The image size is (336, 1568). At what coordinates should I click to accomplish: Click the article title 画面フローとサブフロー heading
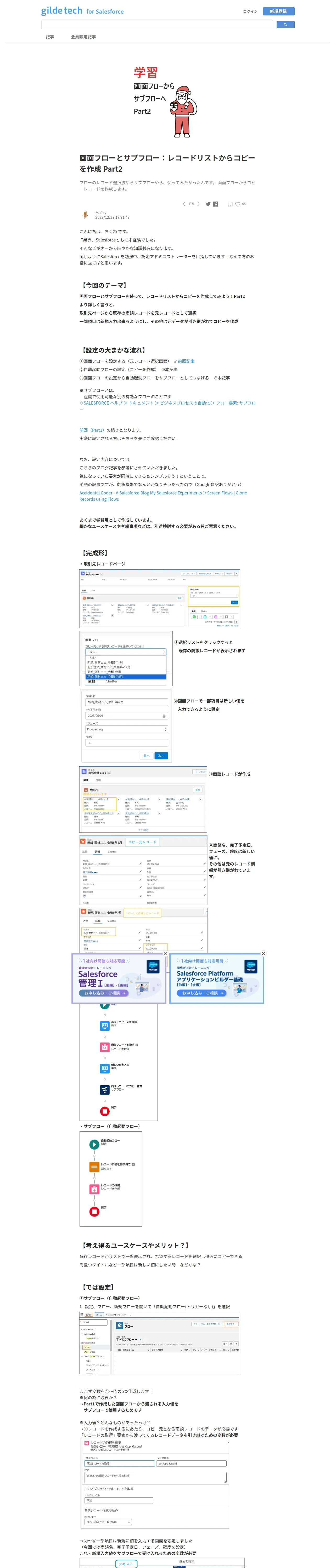167,163
